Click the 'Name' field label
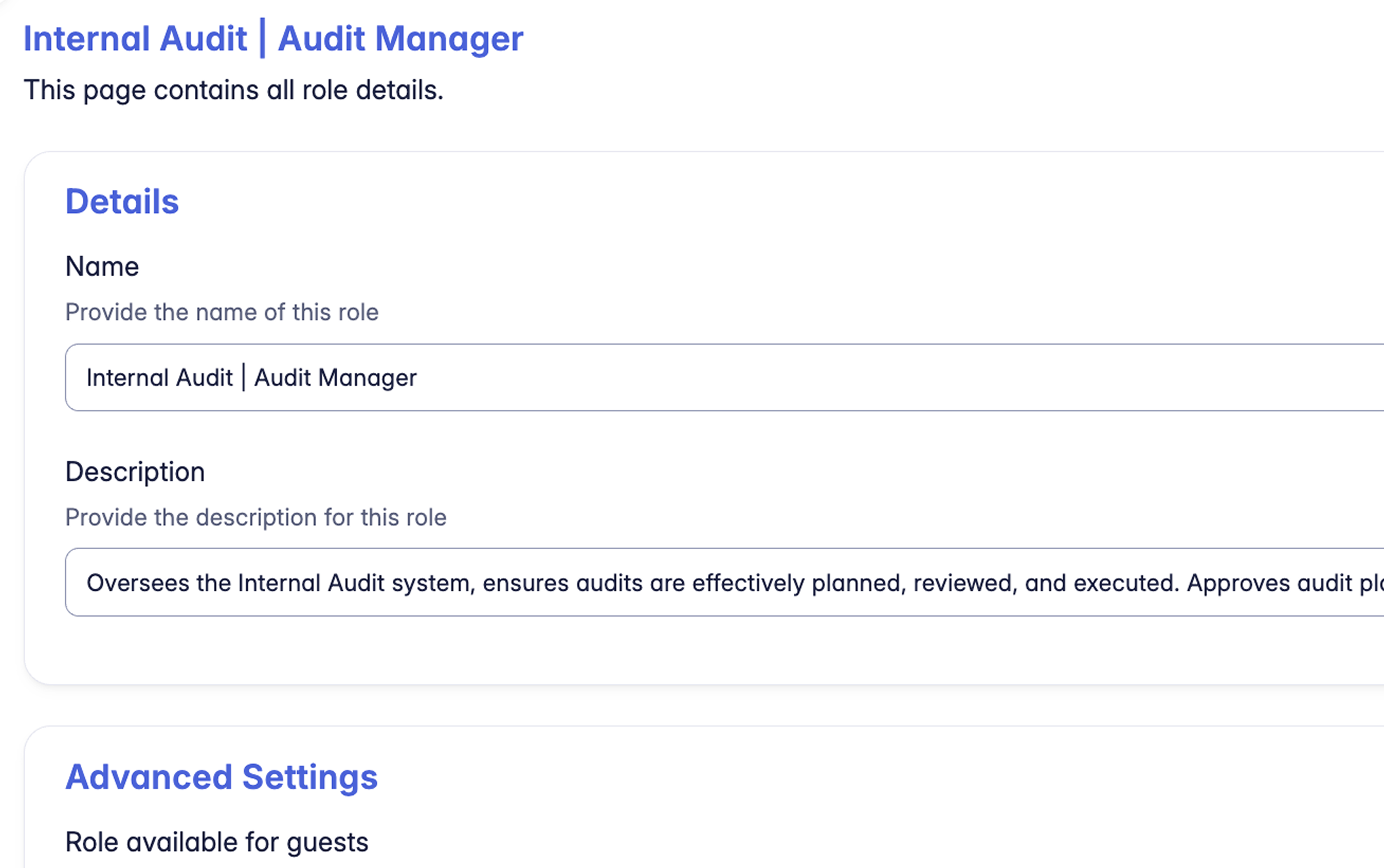Image resolution: width=1384 pixels, height=868 pixels. coord(102,265)
